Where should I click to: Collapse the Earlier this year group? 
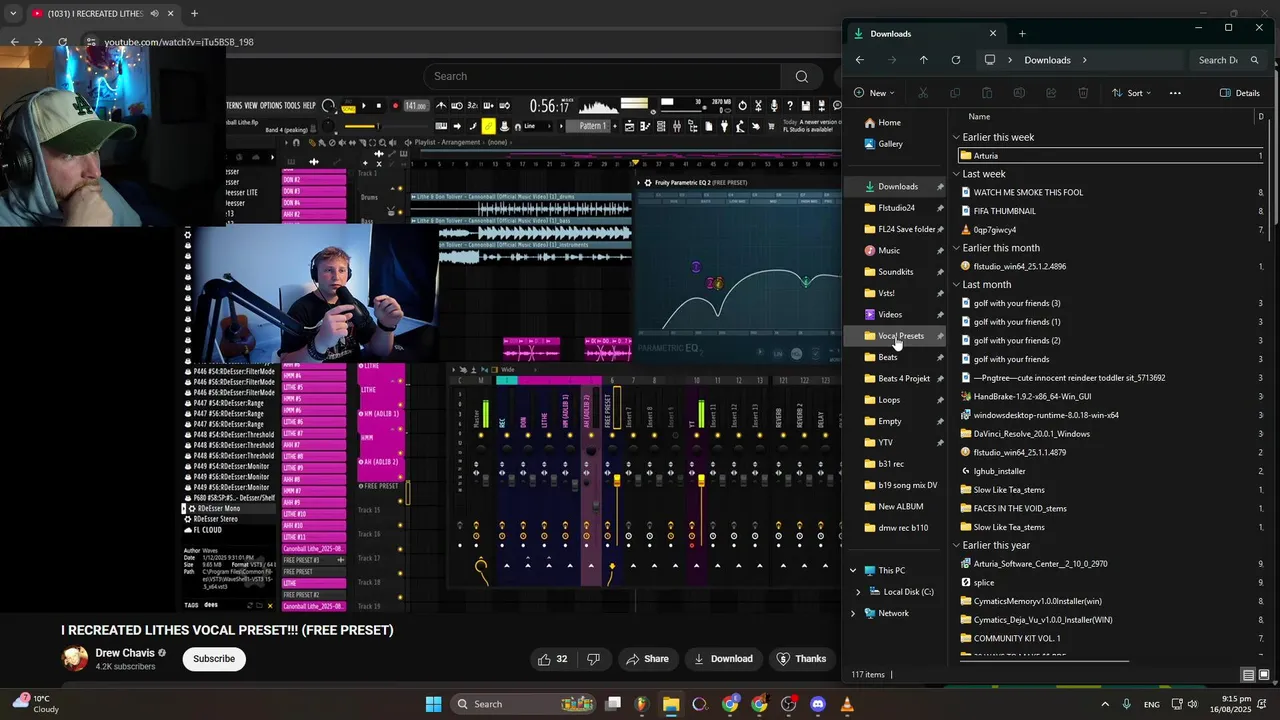click(956, 546)
